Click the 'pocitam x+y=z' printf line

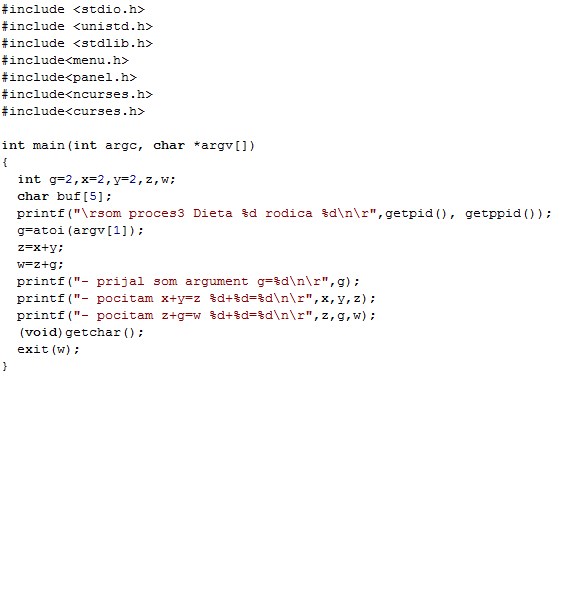pos(196,298)
